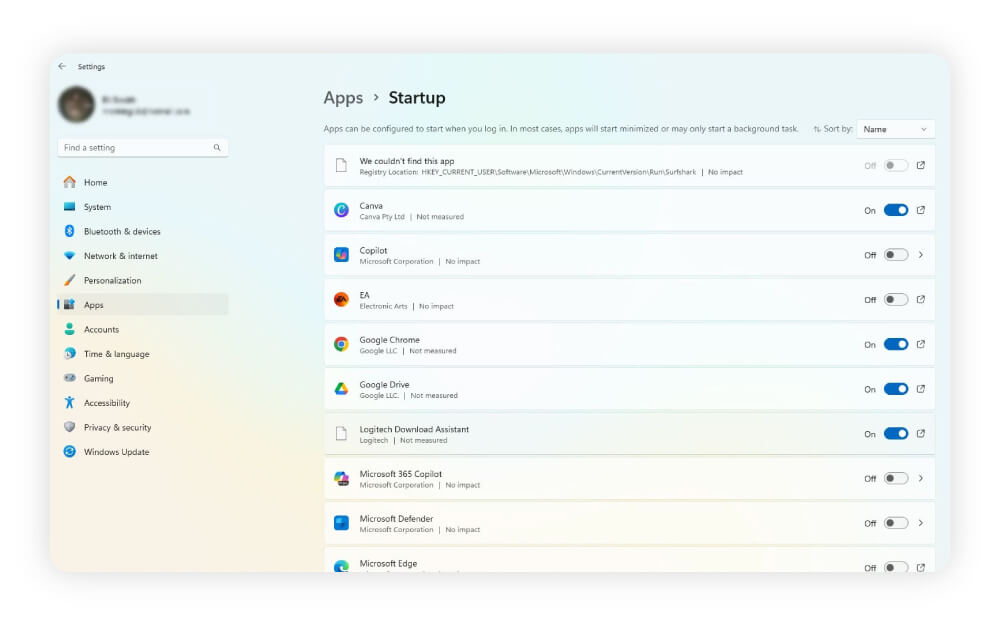
Task: Select the Apps sidebar item
Action: tap(143, 305)
